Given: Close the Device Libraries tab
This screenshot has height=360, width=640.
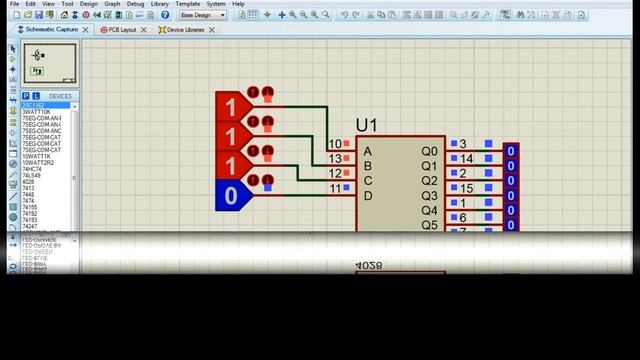Looking at the screenshot, I should (x=211, y=30).
